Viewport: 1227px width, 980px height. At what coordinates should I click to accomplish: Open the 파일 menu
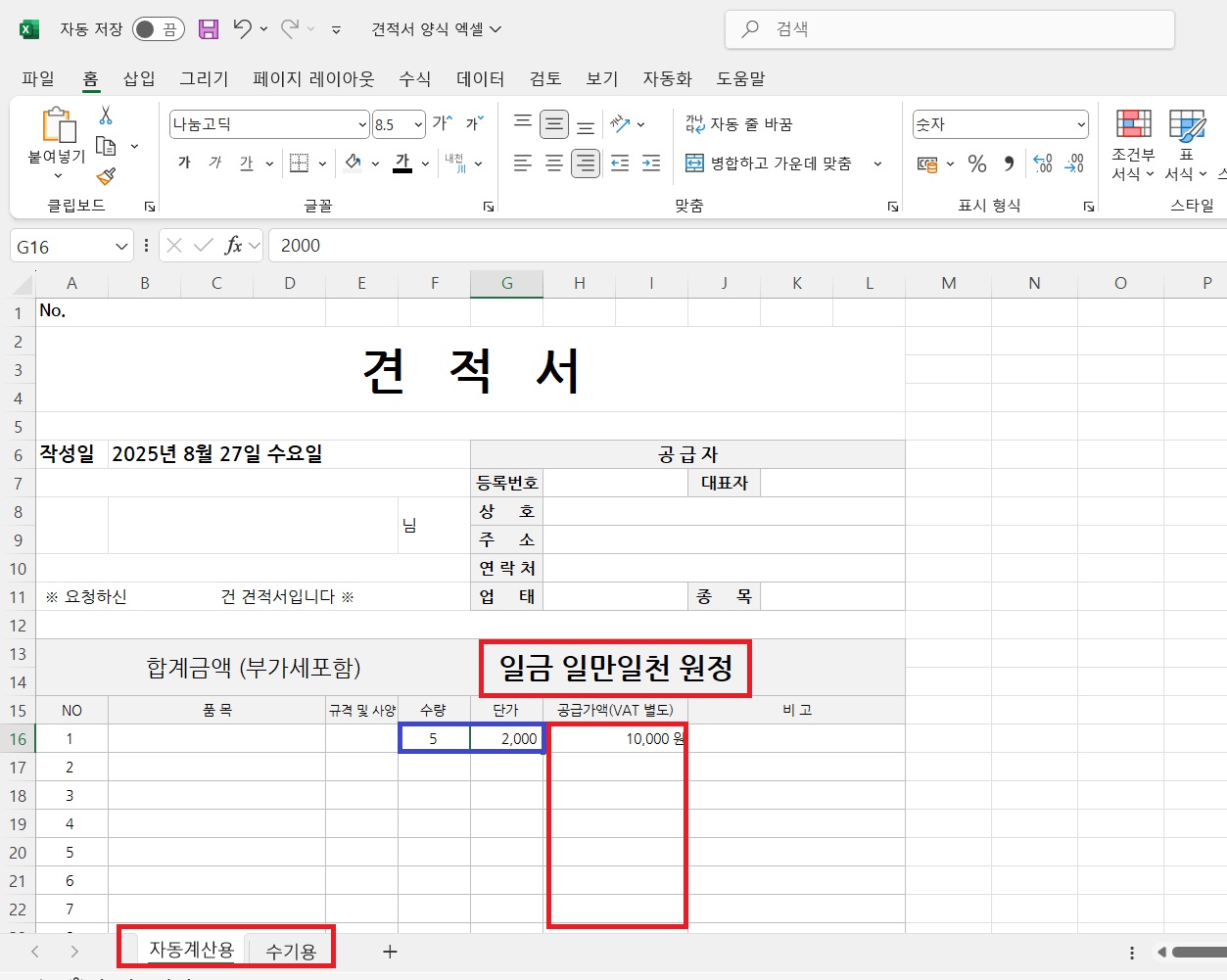point(38,78)
